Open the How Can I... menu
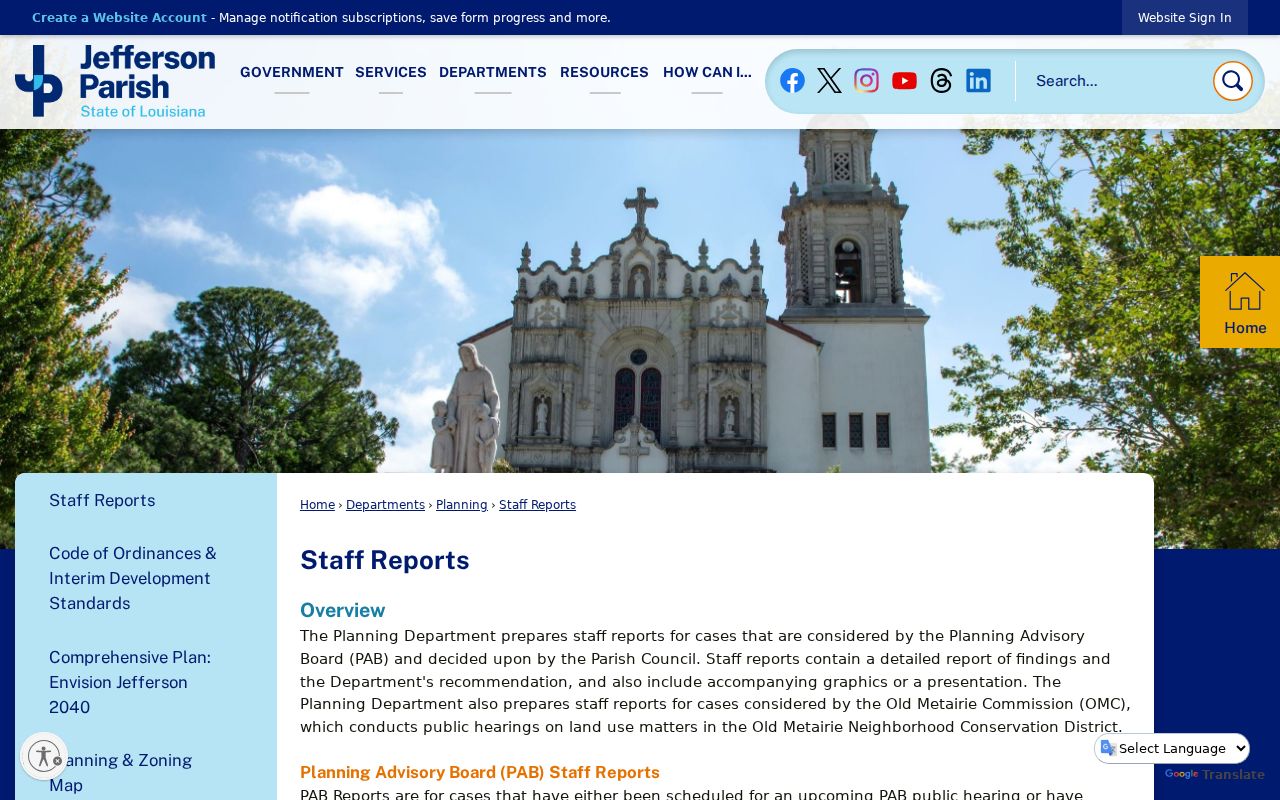This screenshot has width=1280, height=800. tap(707, 73)
